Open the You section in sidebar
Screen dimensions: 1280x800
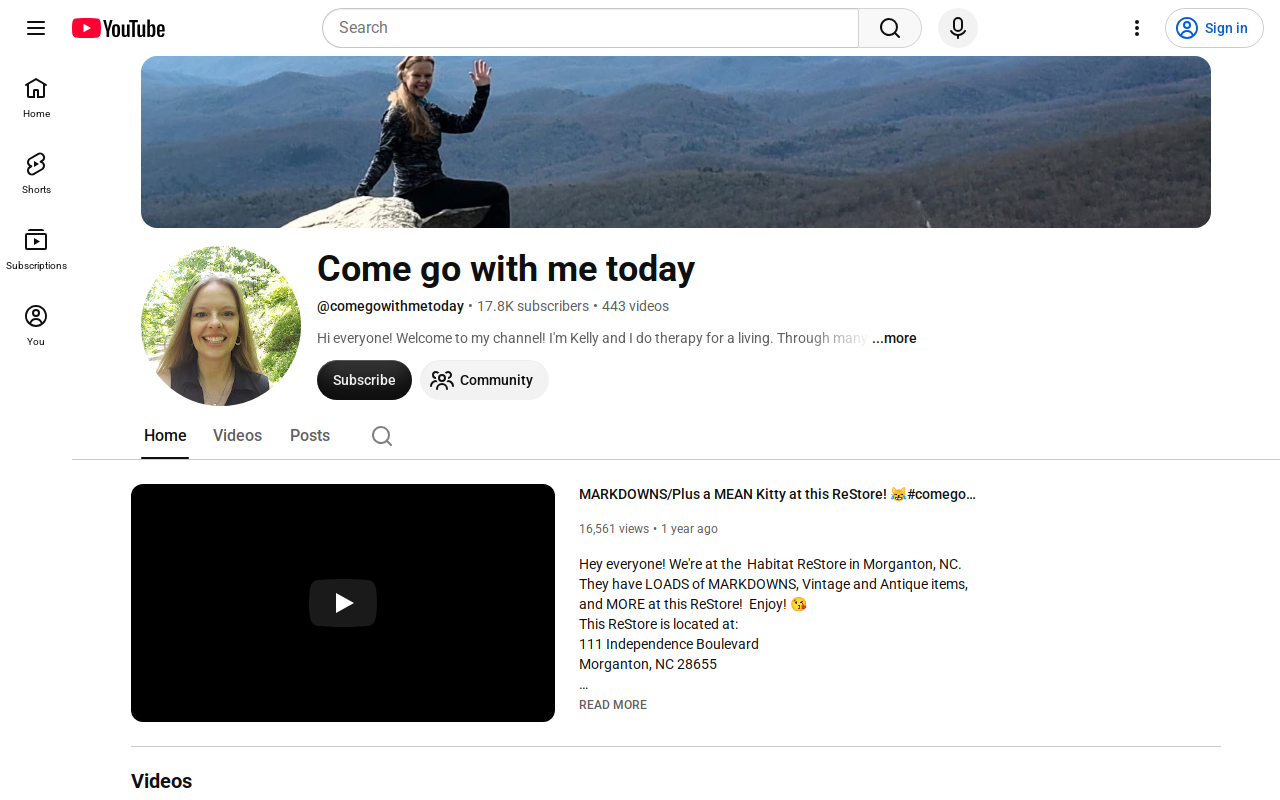click(x=36, y=326)
